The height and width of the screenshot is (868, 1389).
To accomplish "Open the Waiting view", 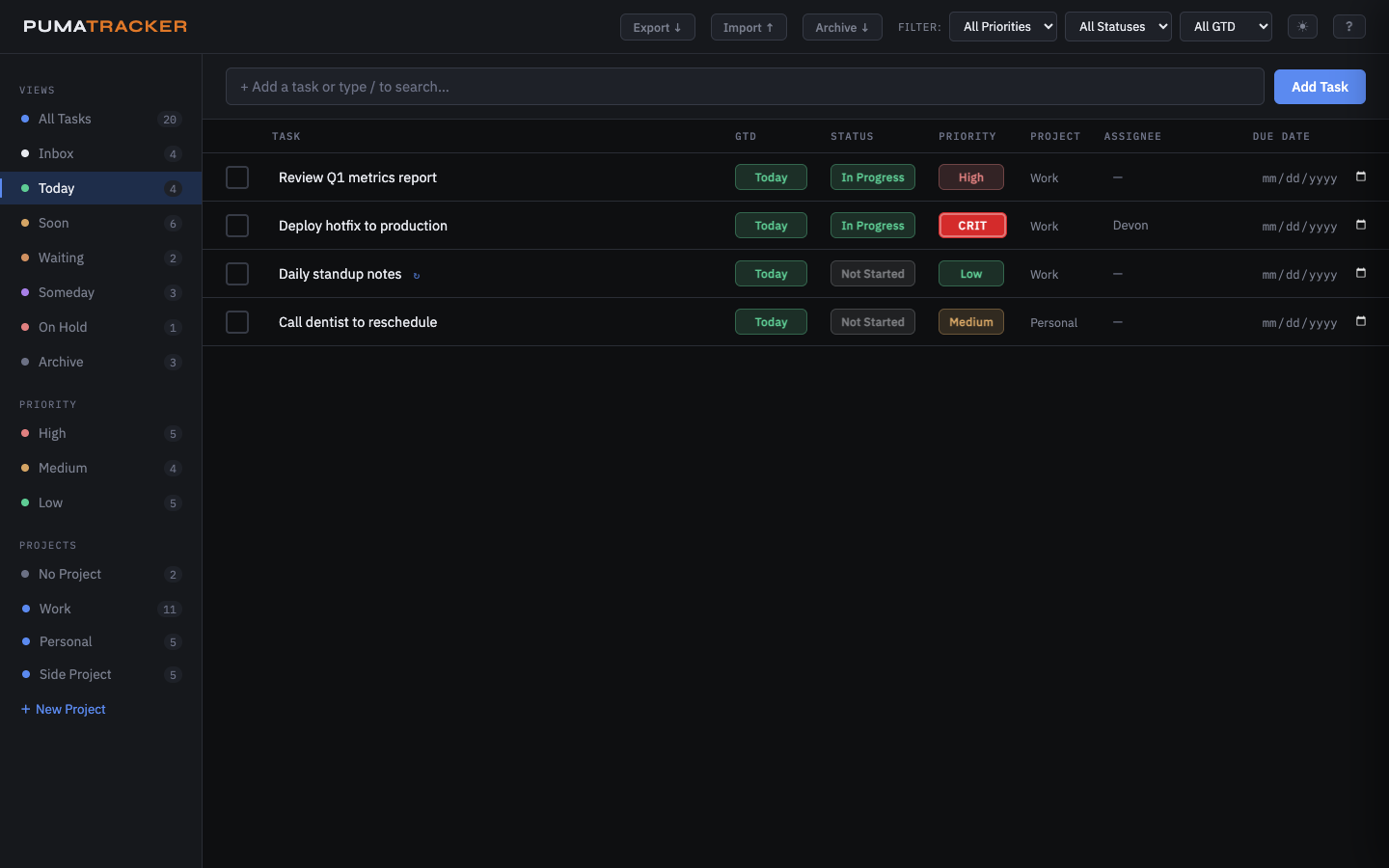I will click(100, 258).
